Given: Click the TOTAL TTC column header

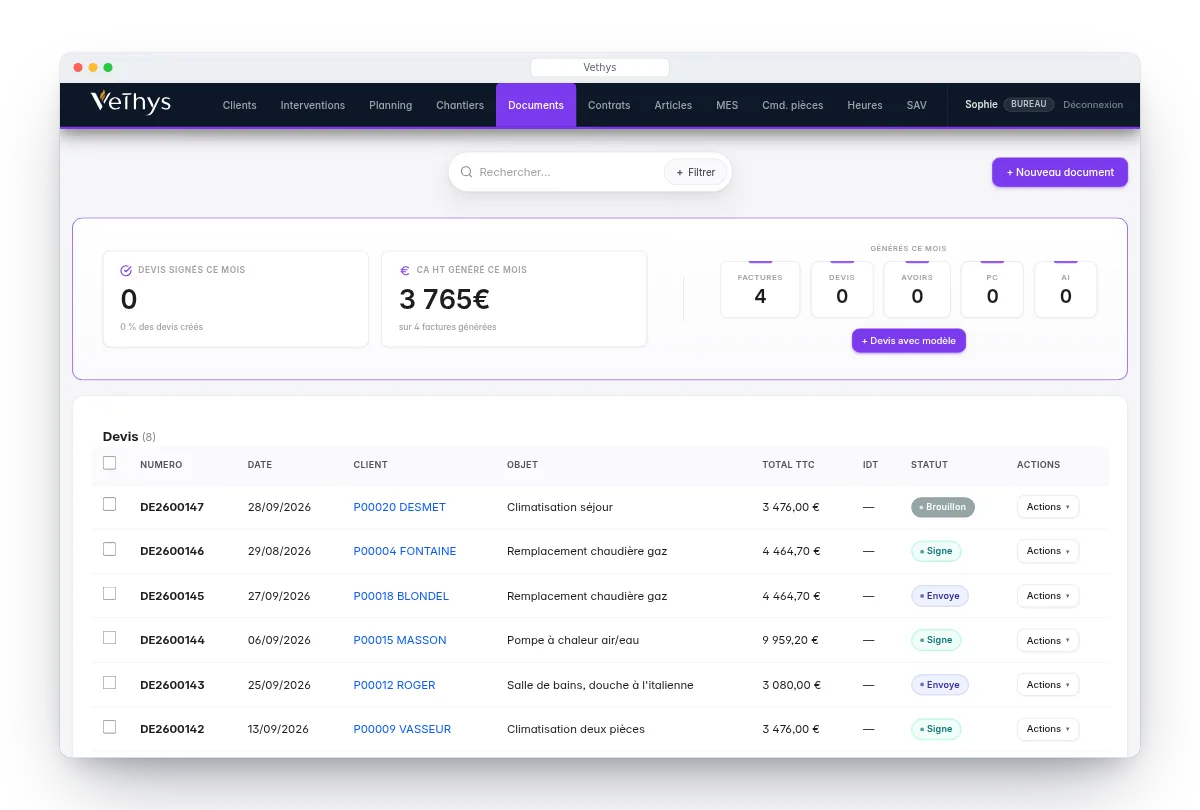Looking at the screenshot, I should [790, 465].
